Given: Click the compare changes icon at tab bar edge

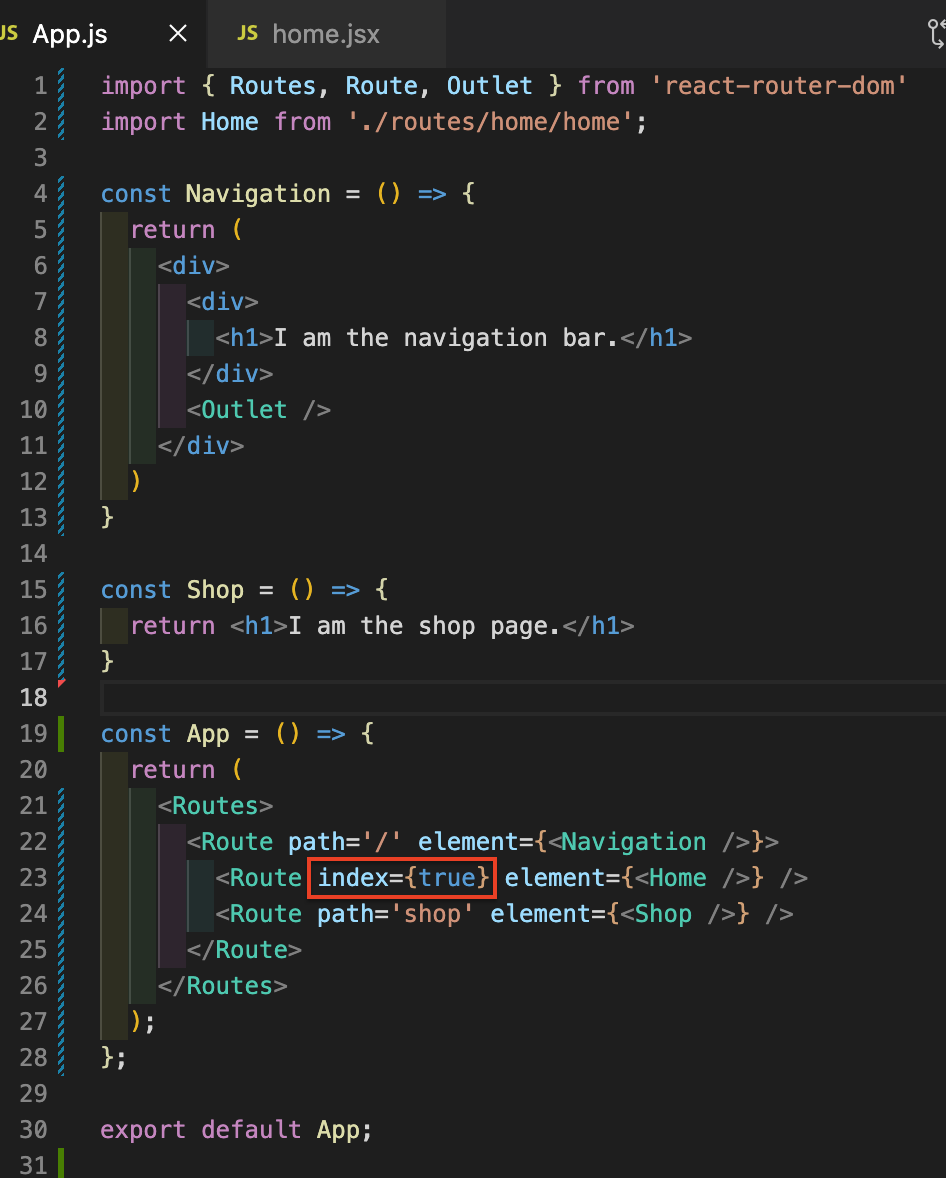Looking at the screenshot, I should coord(936,34).
